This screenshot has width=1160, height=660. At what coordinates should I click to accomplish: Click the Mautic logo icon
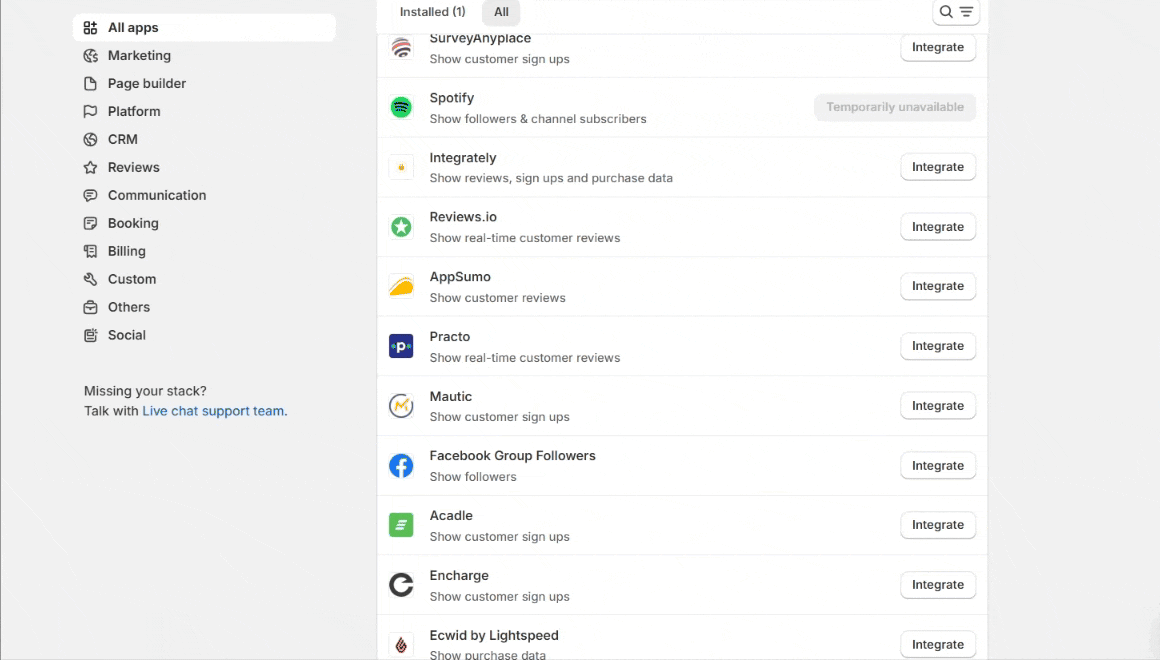pyautogui.click(x=401, y=406)
